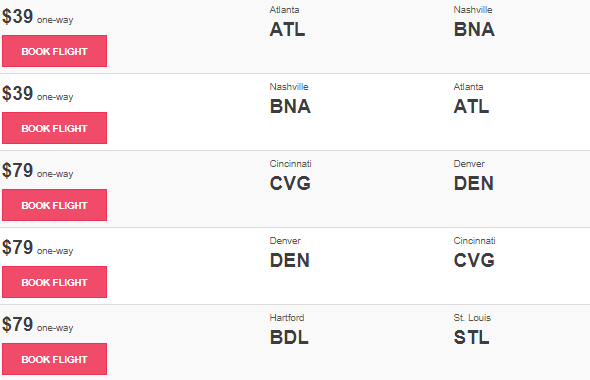Book the Denver to Cincinnati flight
This screenshot has height=380, width=590.
pos(54,282)
